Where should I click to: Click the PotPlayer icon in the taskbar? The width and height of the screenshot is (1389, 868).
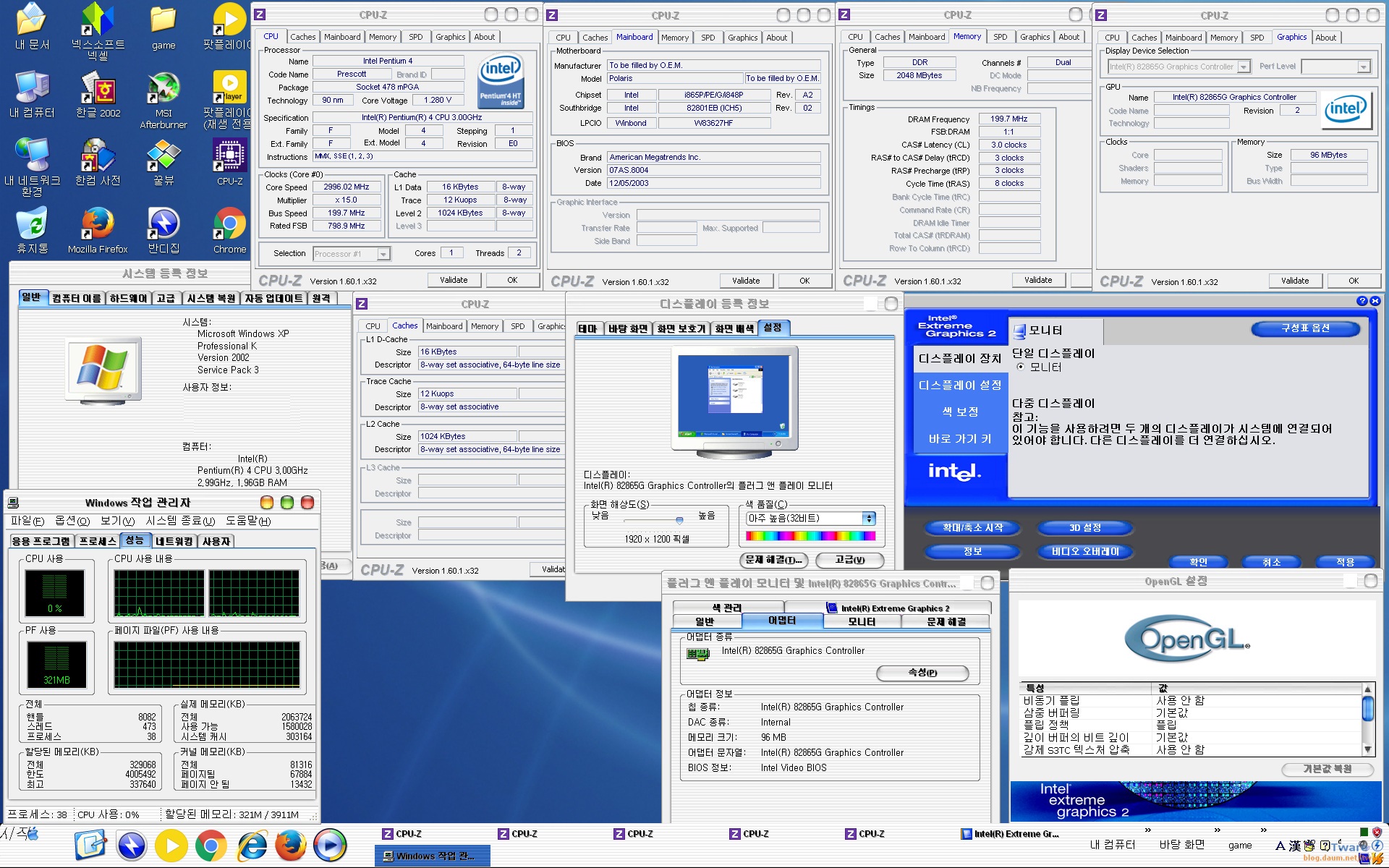coord(171,846)
